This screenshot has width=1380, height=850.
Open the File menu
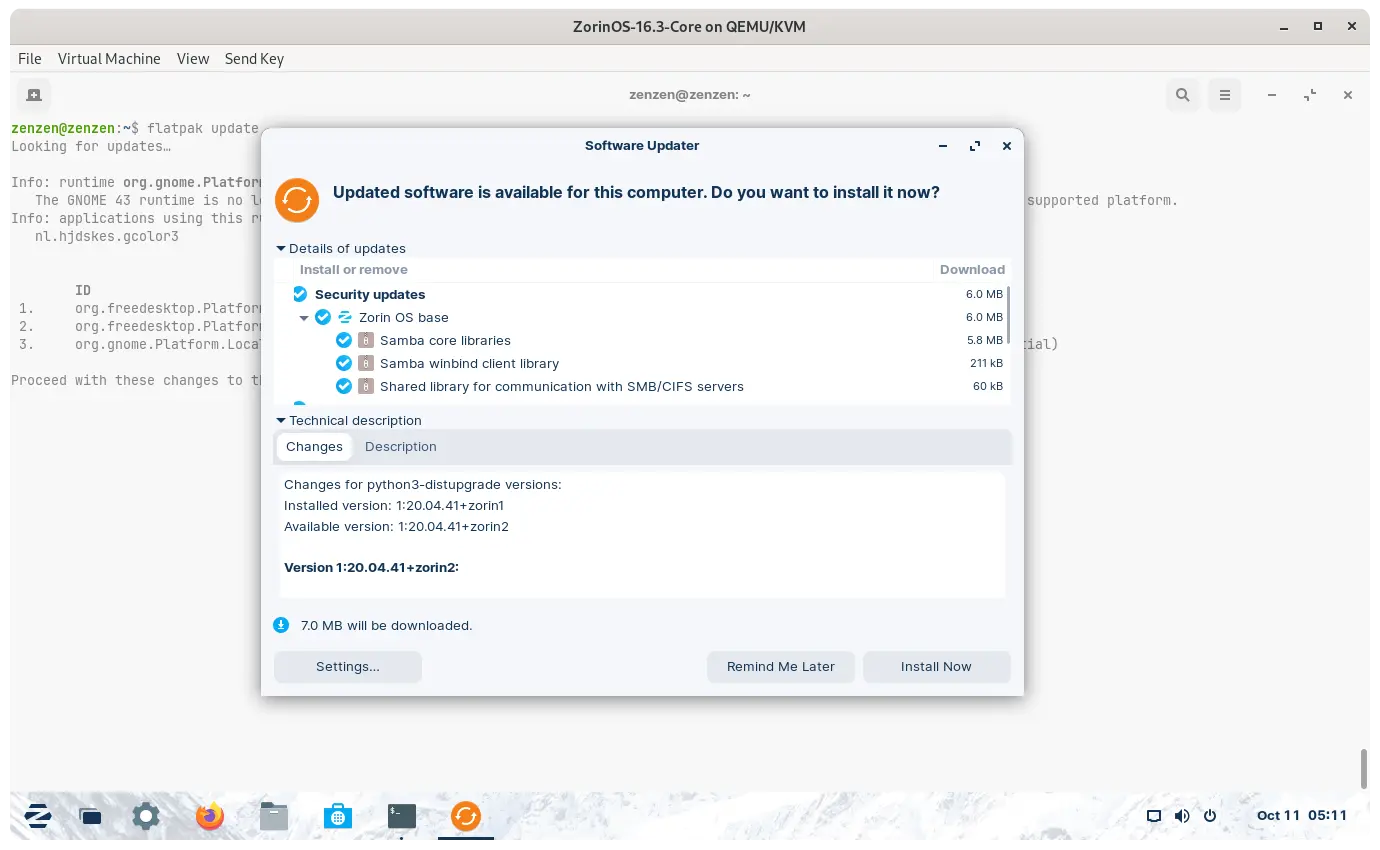click(30, 59)
